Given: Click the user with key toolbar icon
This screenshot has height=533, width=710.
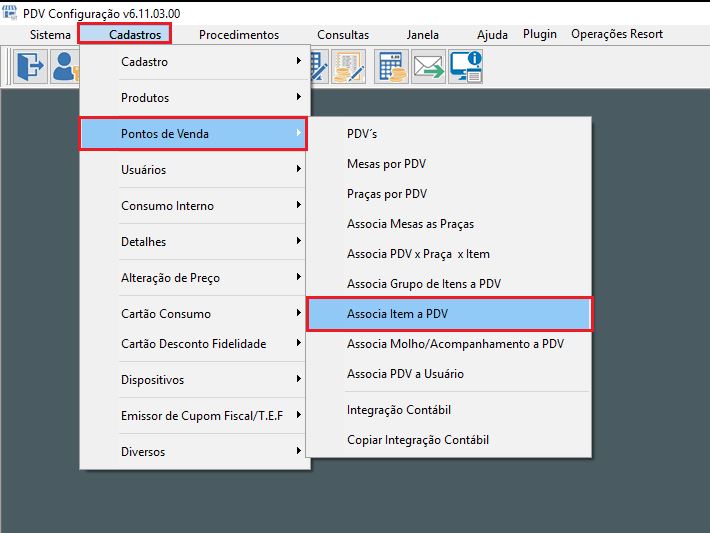Looking at the screenshot, I should coord(65,67).
